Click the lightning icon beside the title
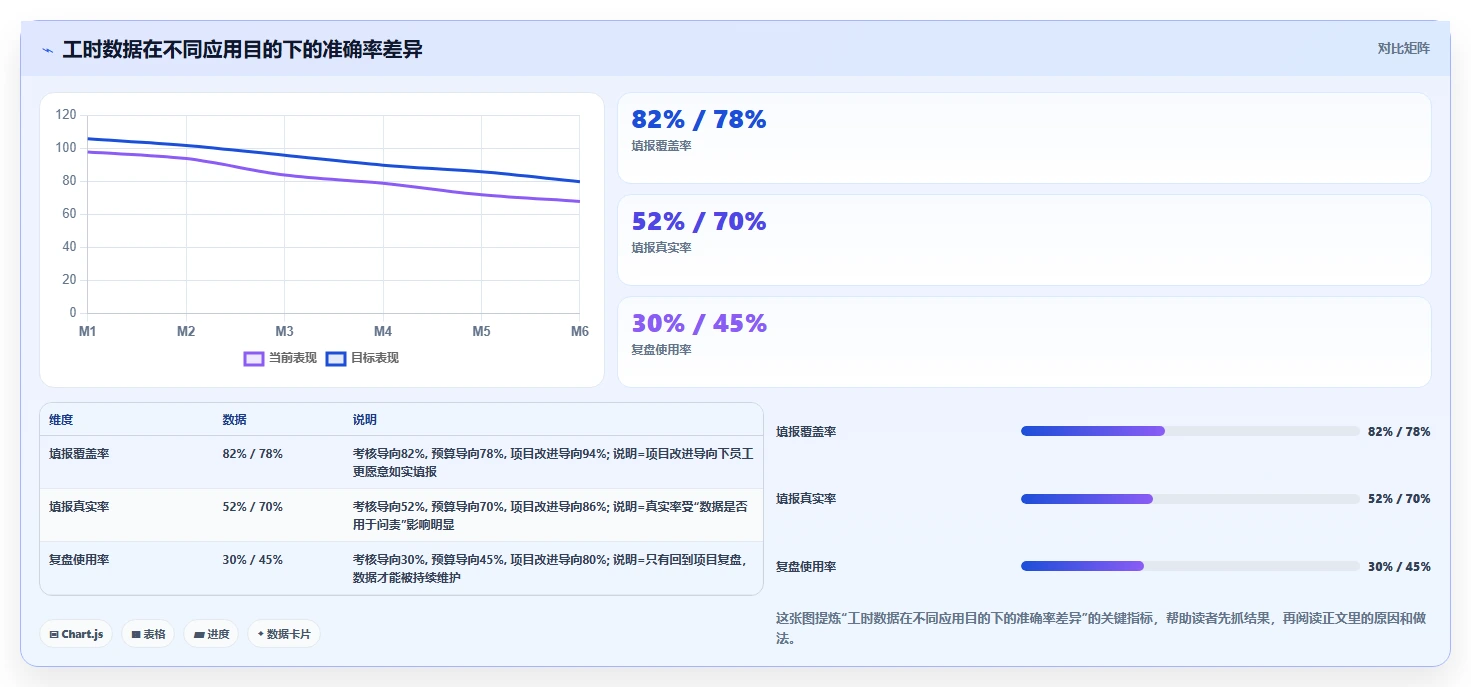 click(x=47, y=49)
